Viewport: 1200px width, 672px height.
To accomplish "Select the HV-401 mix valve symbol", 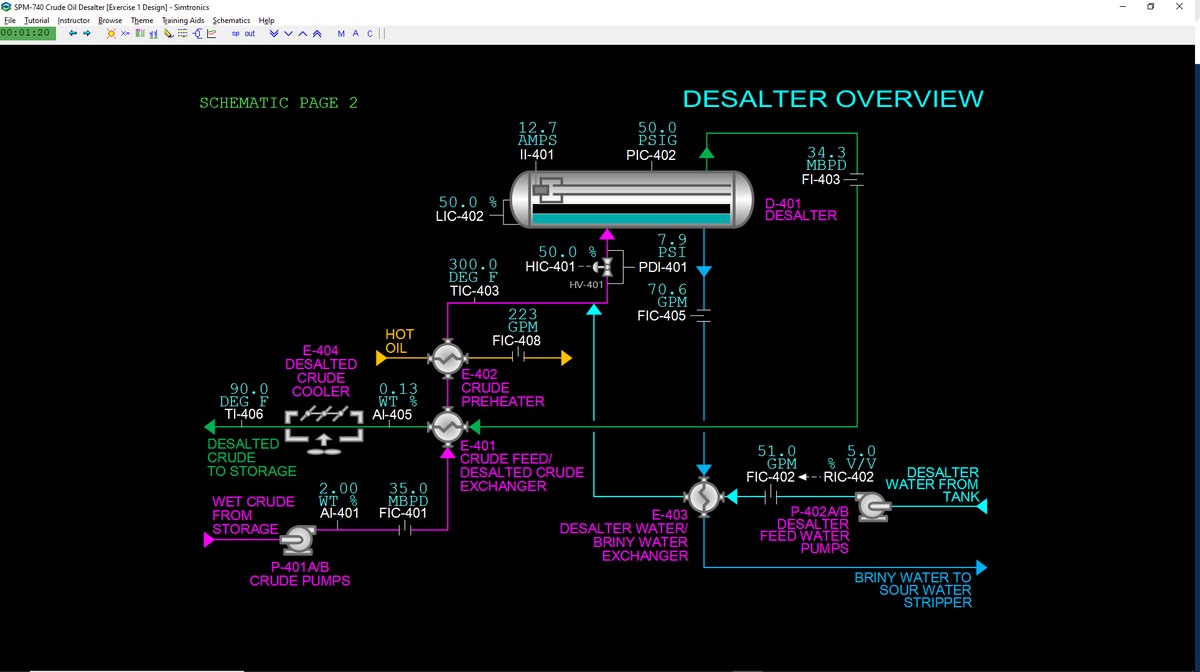I will pyautogui.click(x=604, y=267).
